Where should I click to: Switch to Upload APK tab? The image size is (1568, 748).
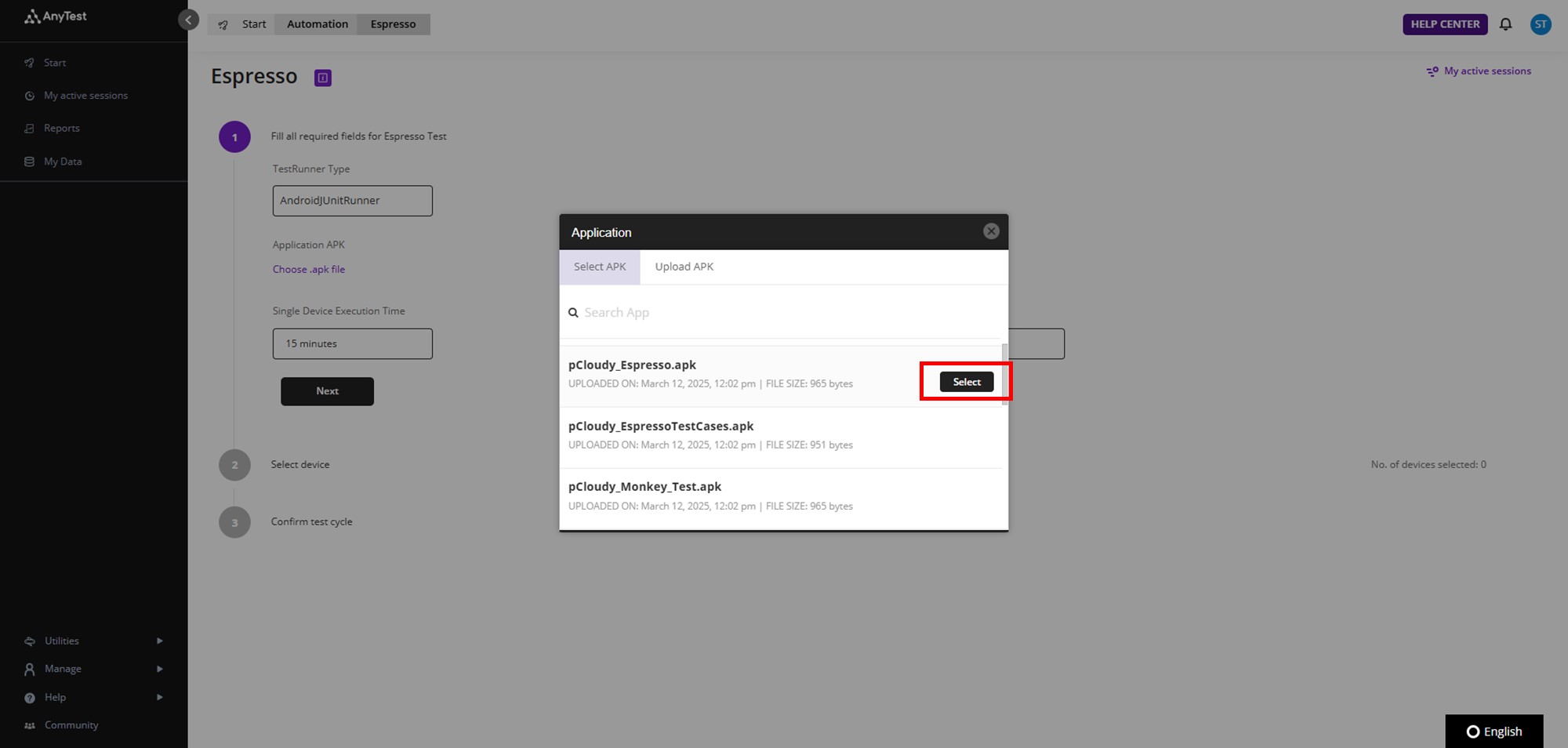tap(684, 267)
